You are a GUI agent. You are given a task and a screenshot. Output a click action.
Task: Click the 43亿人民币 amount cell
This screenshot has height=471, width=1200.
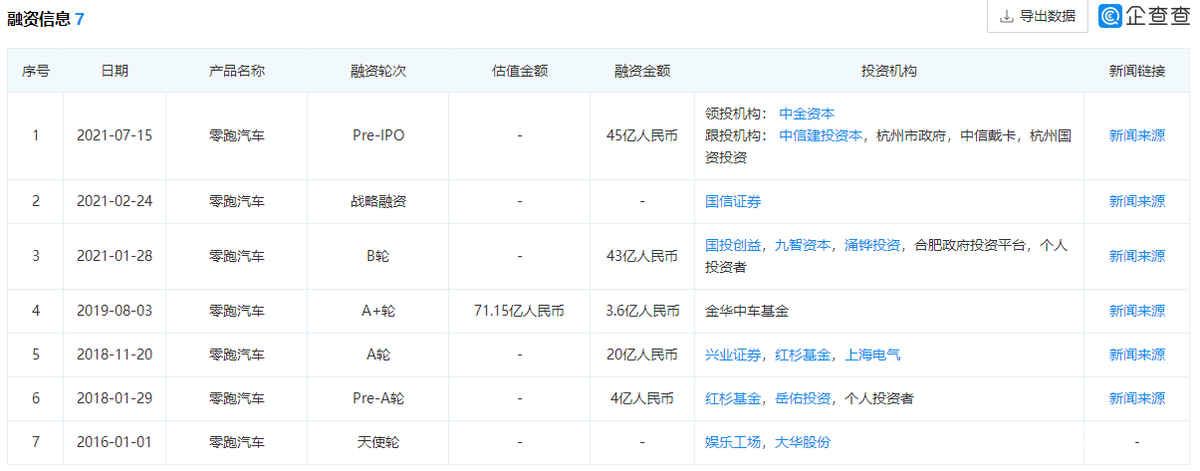click(642, 256)
